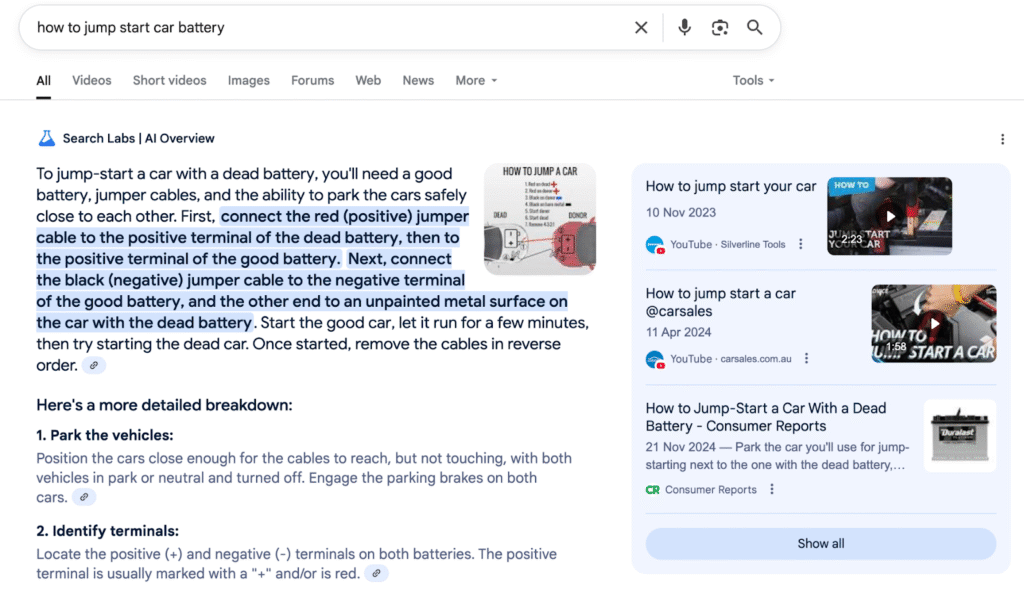Select the Forums tab

[x=312, y=80]
